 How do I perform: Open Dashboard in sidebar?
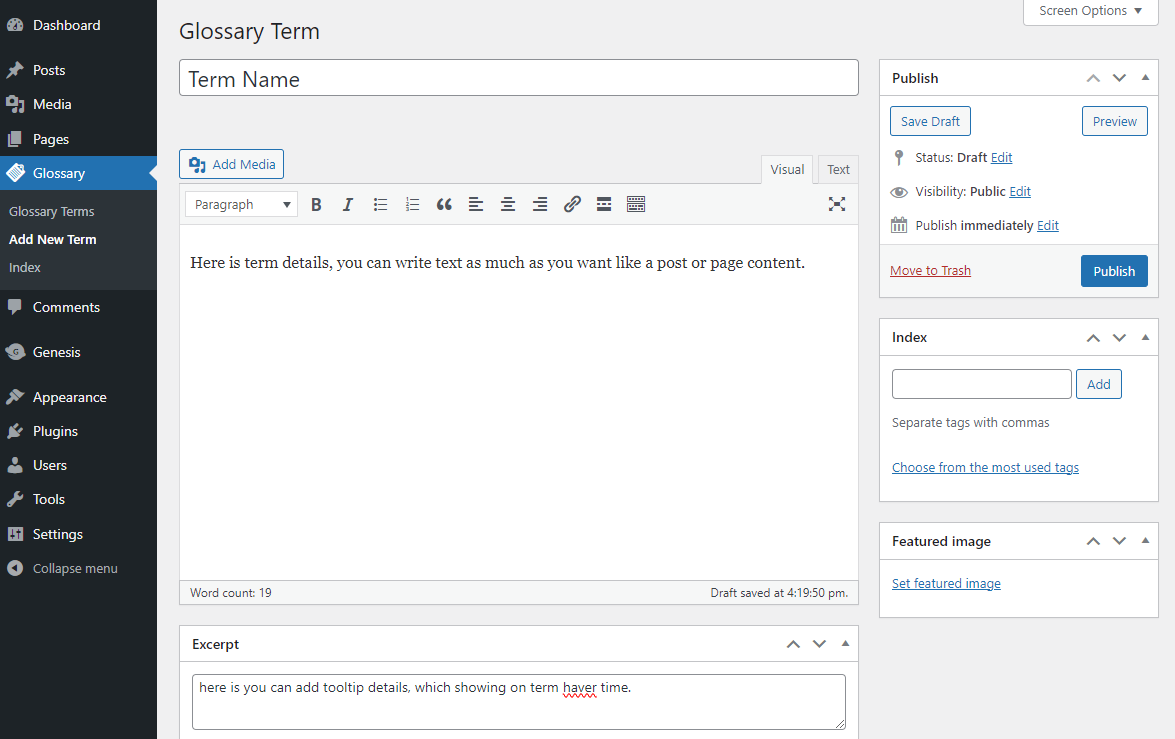(x=79, y=25)
